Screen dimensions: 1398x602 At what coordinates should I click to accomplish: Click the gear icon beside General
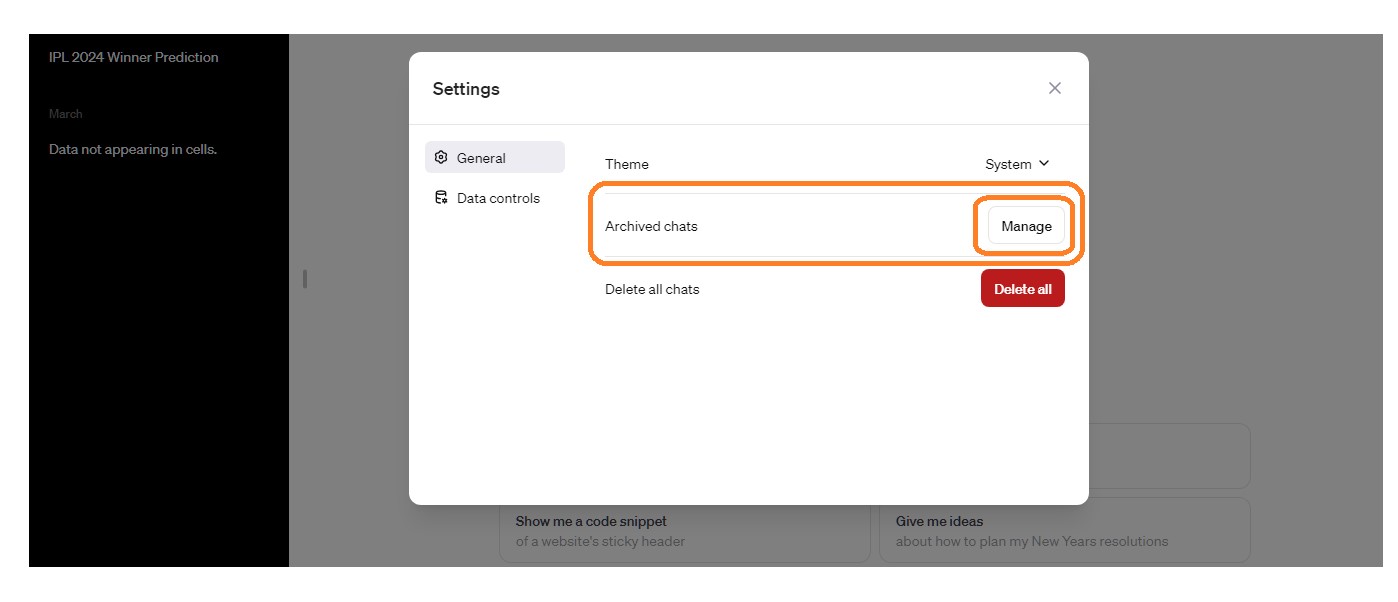(441, 157)
